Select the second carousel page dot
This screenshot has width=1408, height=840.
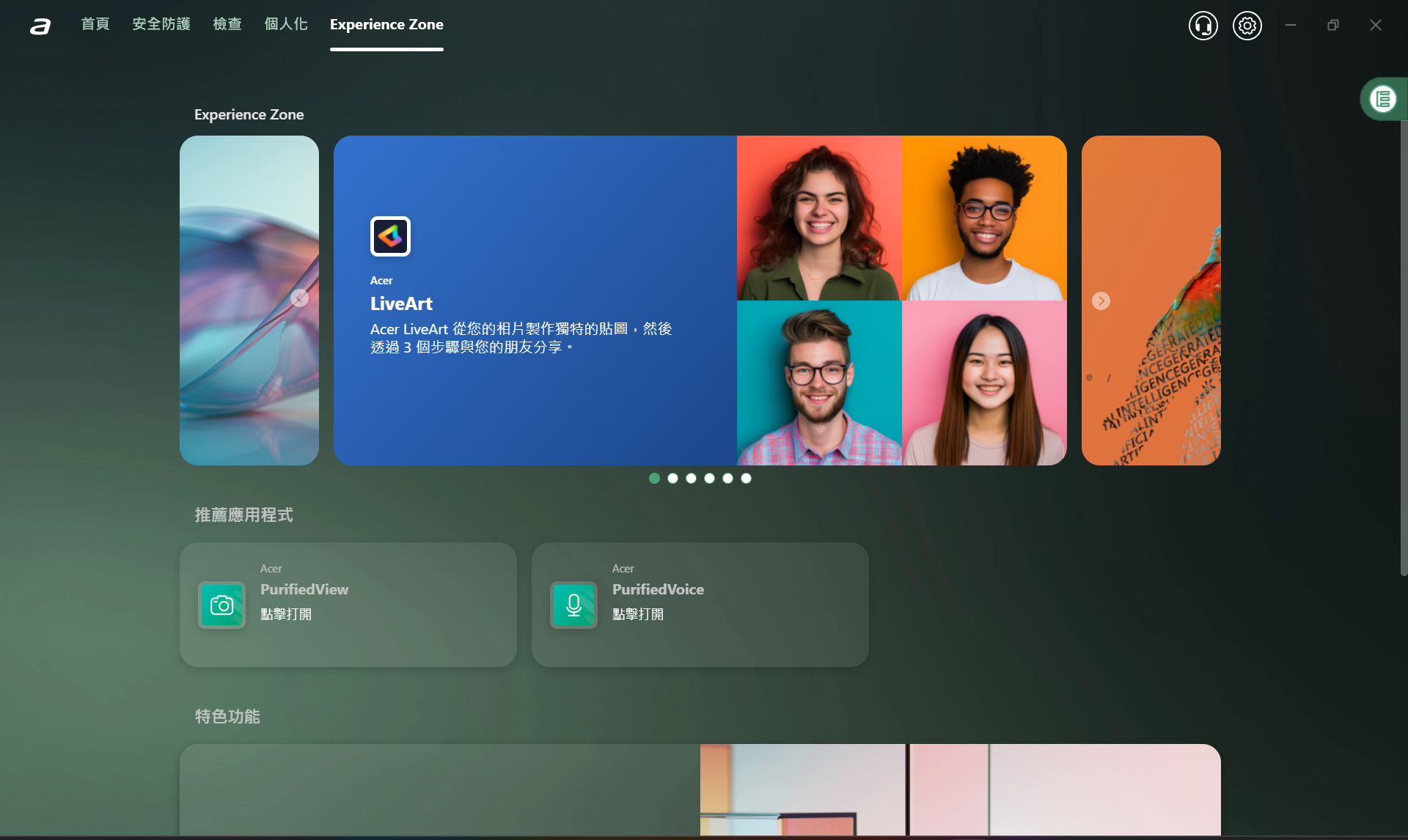click(672, 478)
